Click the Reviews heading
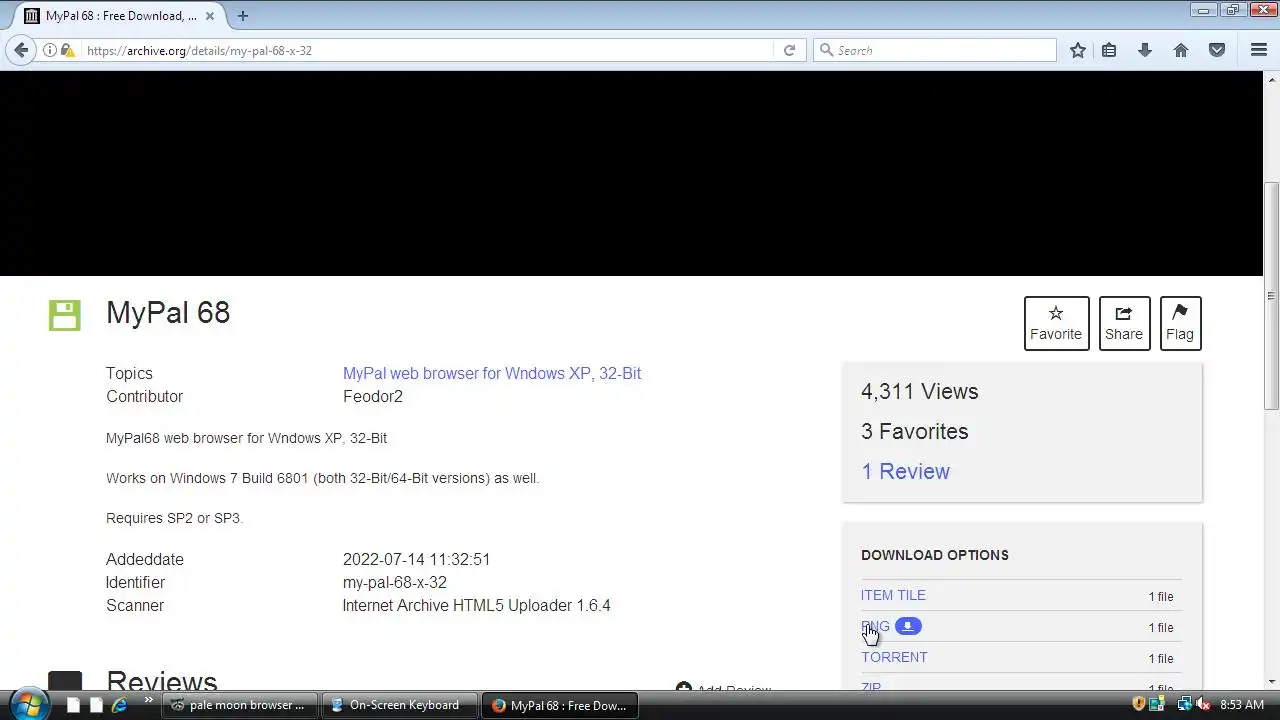Image resolution: width=1280 pixels, height=720 pixels. [161, 682]
